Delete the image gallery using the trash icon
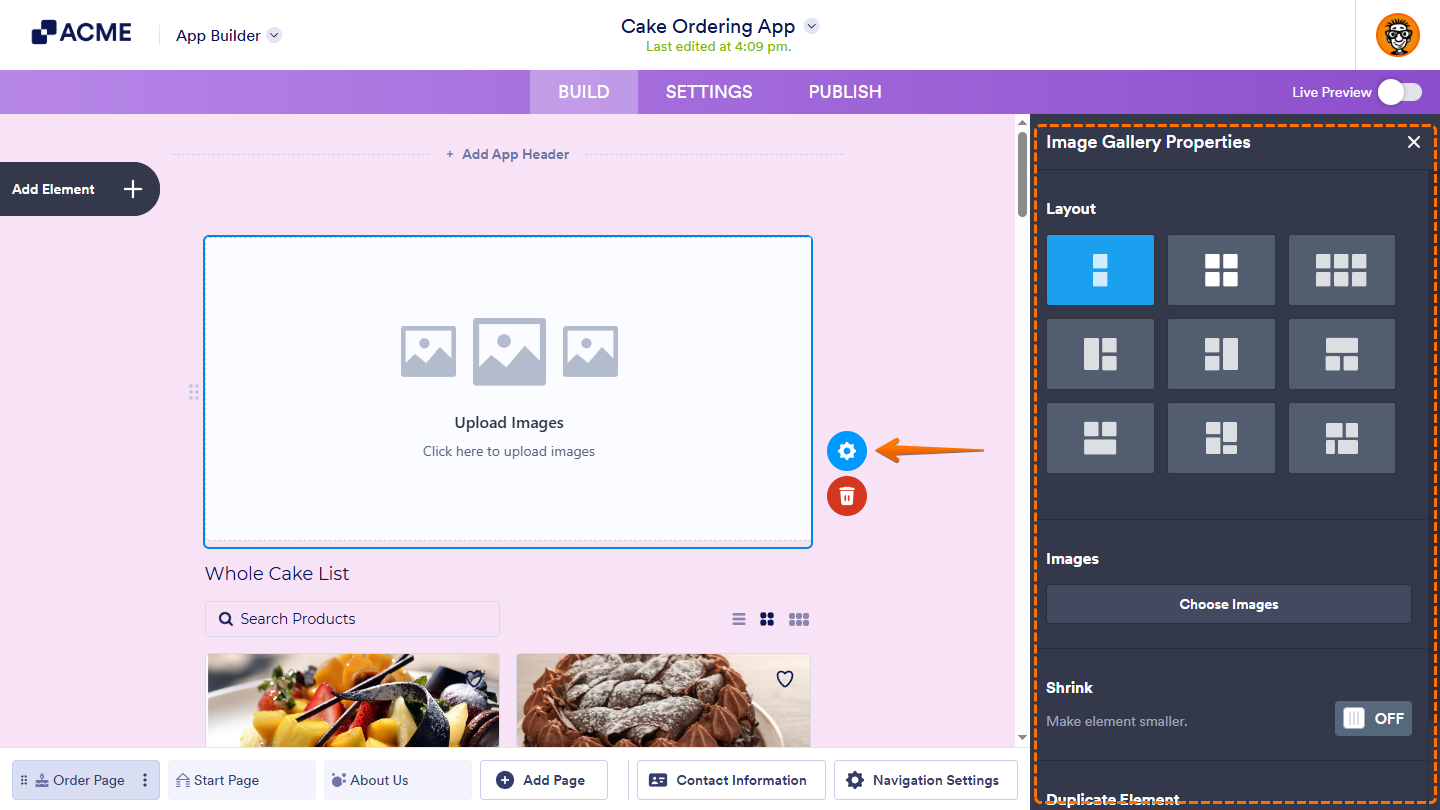This screenshot has width=1440, height=810. [x=847, y=496]
